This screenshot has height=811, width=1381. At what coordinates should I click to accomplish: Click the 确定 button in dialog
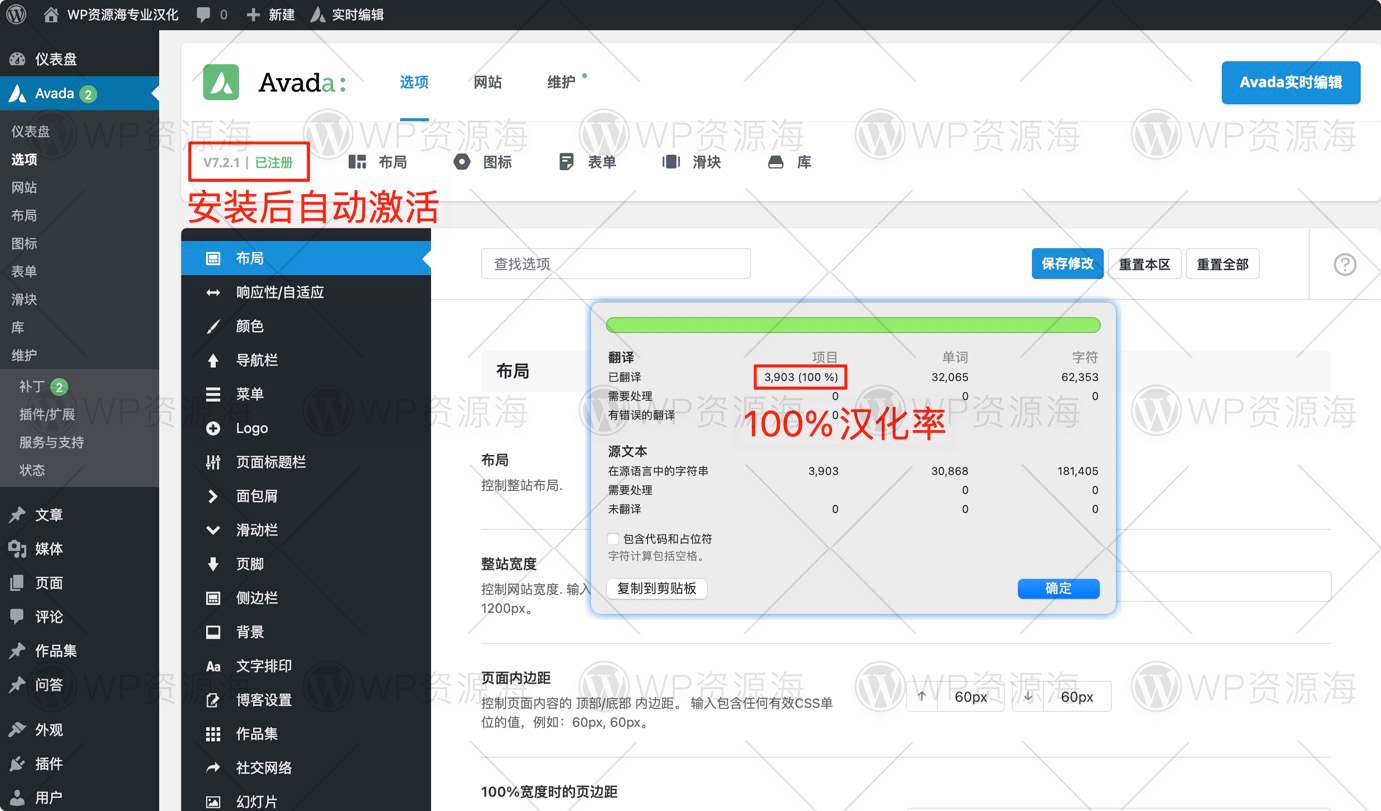[1058, 588]
